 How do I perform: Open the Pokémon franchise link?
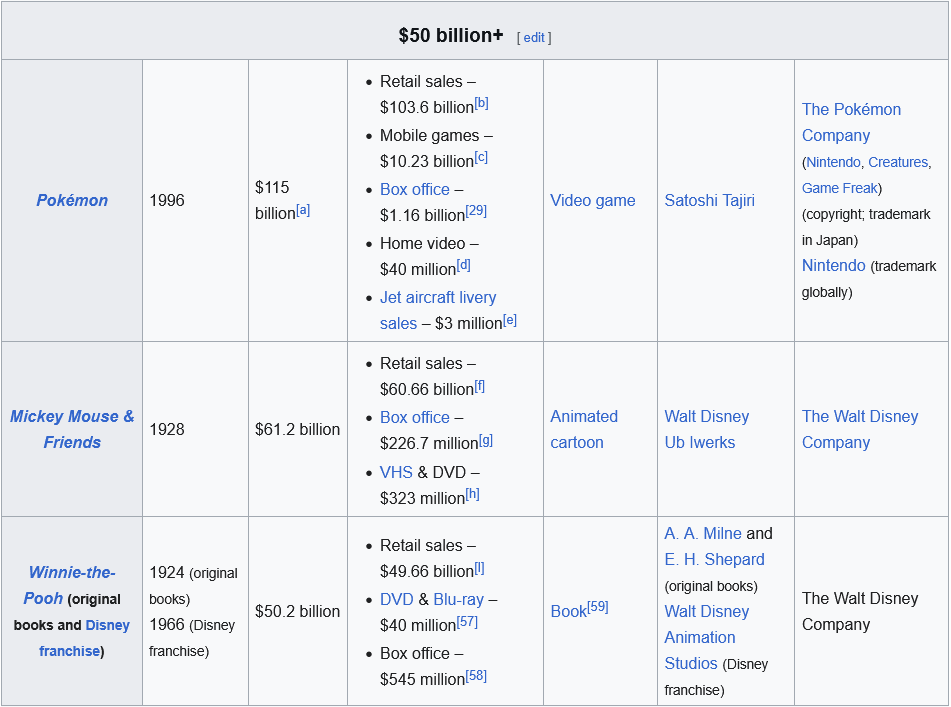pyautogui.click(x=72, y=200)
